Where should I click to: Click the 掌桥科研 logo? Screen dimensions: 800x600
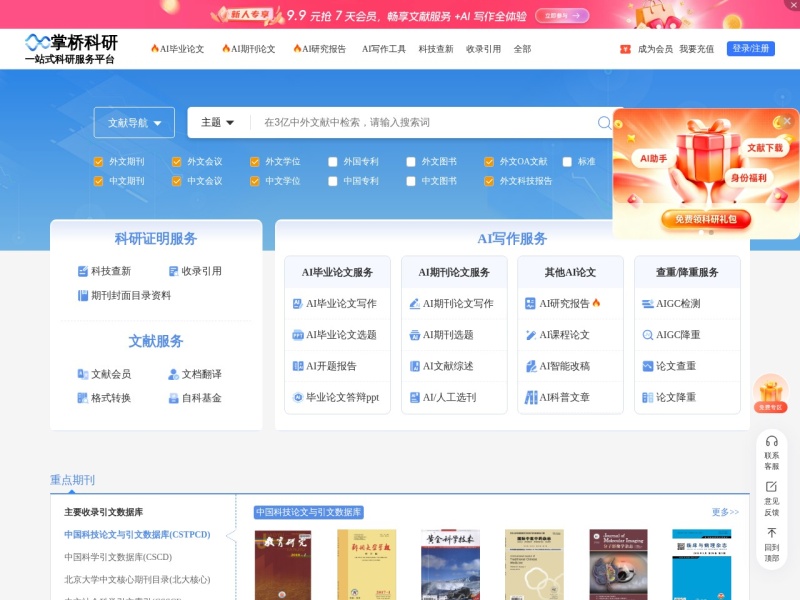pos(71,49)
